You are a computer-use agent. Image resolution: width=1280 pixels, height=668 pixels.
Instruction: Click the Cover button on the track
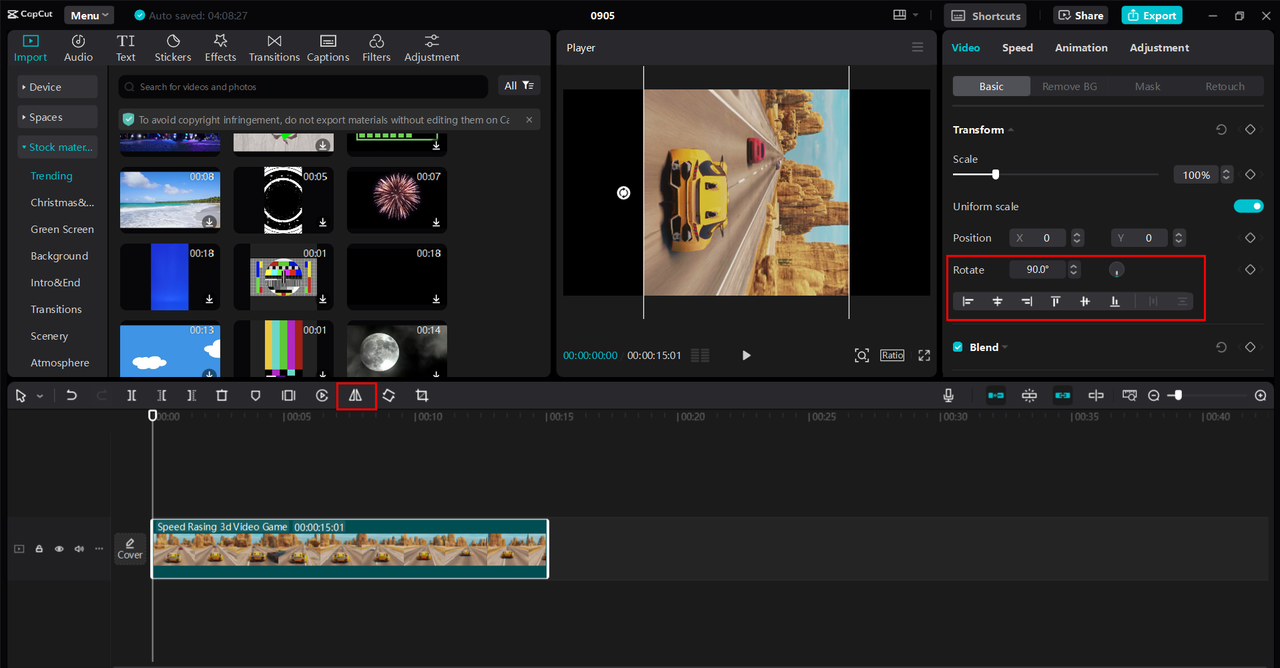point(130,548)
